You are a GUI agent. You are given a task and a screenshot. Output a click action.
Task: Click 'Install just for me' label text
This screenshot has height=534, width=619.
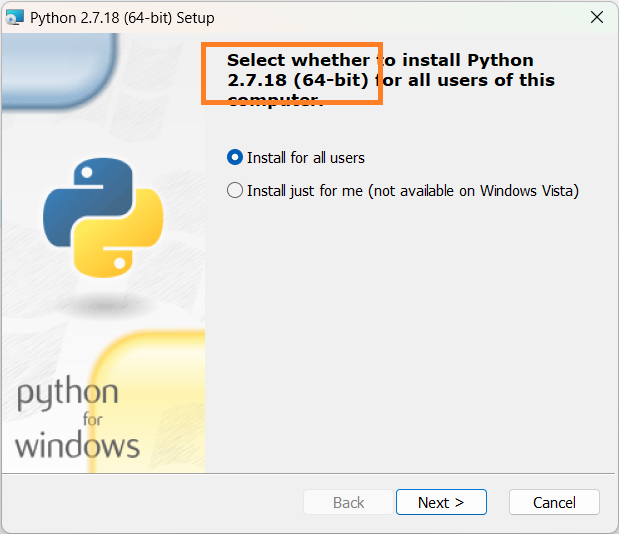(x=413, y=191)
